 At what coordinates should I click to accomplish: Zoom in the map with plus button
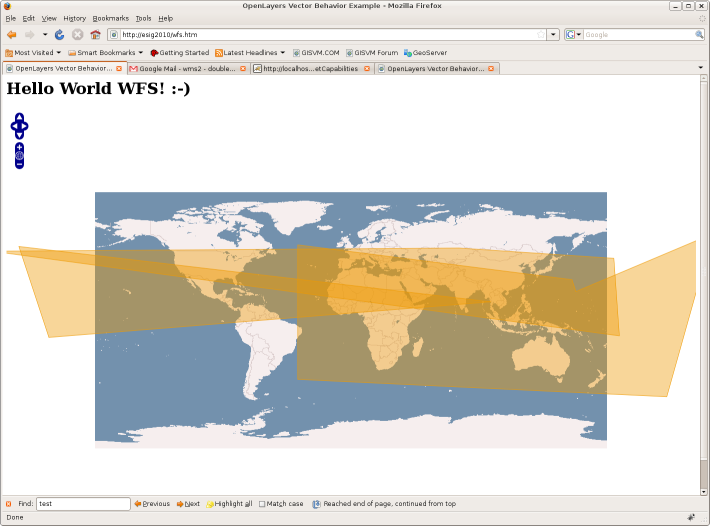coord(19,148)
